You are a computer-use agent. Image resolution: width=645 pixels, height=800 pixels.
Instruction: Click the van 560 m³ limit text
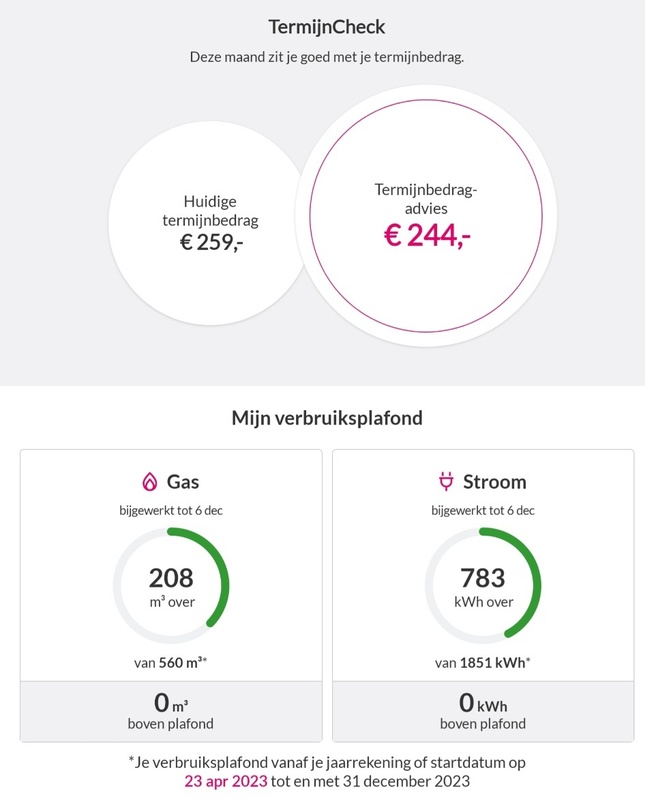(170, 663)
